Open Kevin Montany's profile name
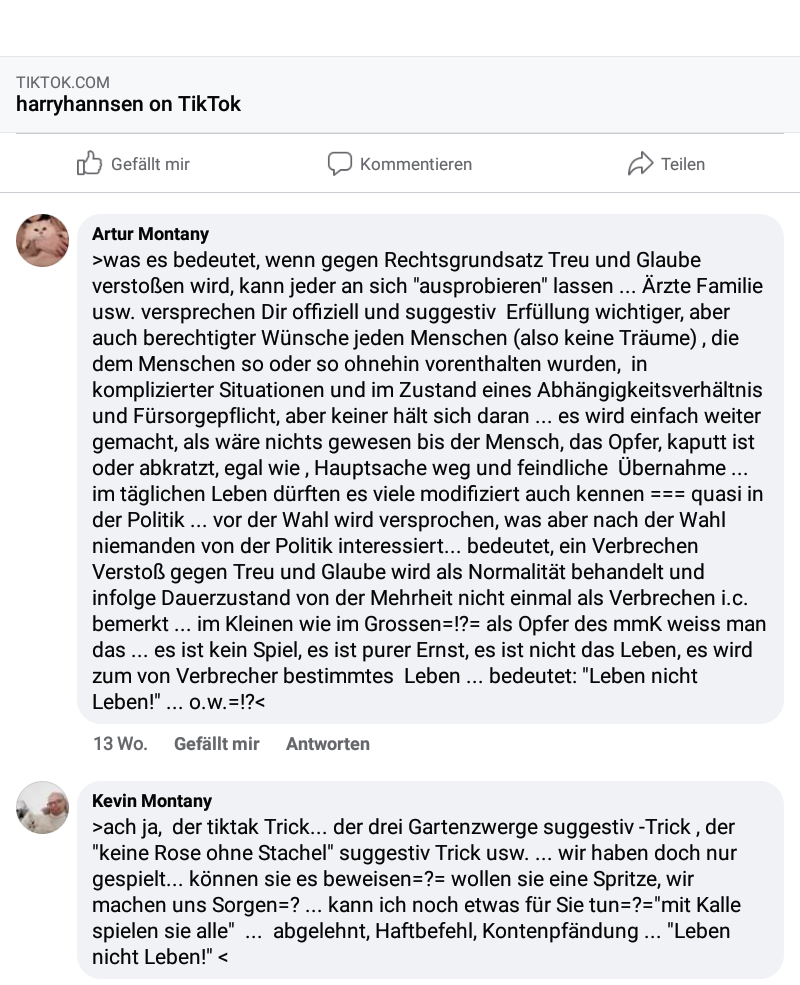Screen dimensions: 800x985 [x=151, y=801]
